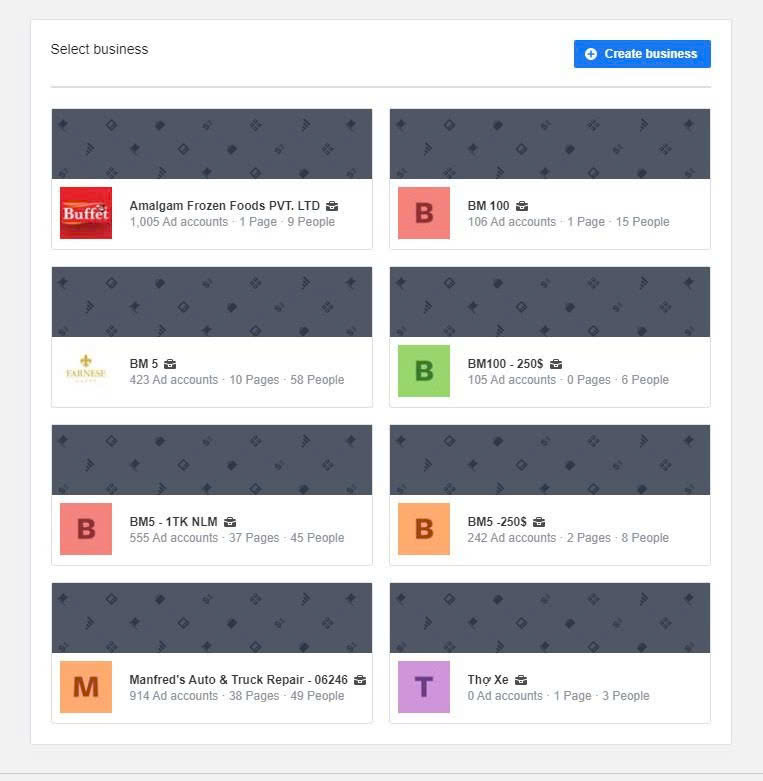Viewport: 763px width, 781px height.
Task: Click the Farnese logo for BM 5
Action: (x=86, y=371)
